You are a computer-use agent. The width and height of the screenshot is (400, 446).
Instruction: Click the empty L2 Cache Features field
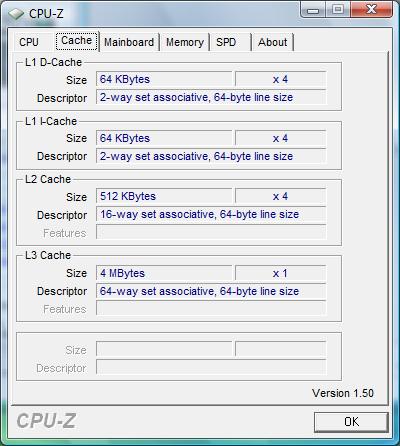click(x=211, y=232)
